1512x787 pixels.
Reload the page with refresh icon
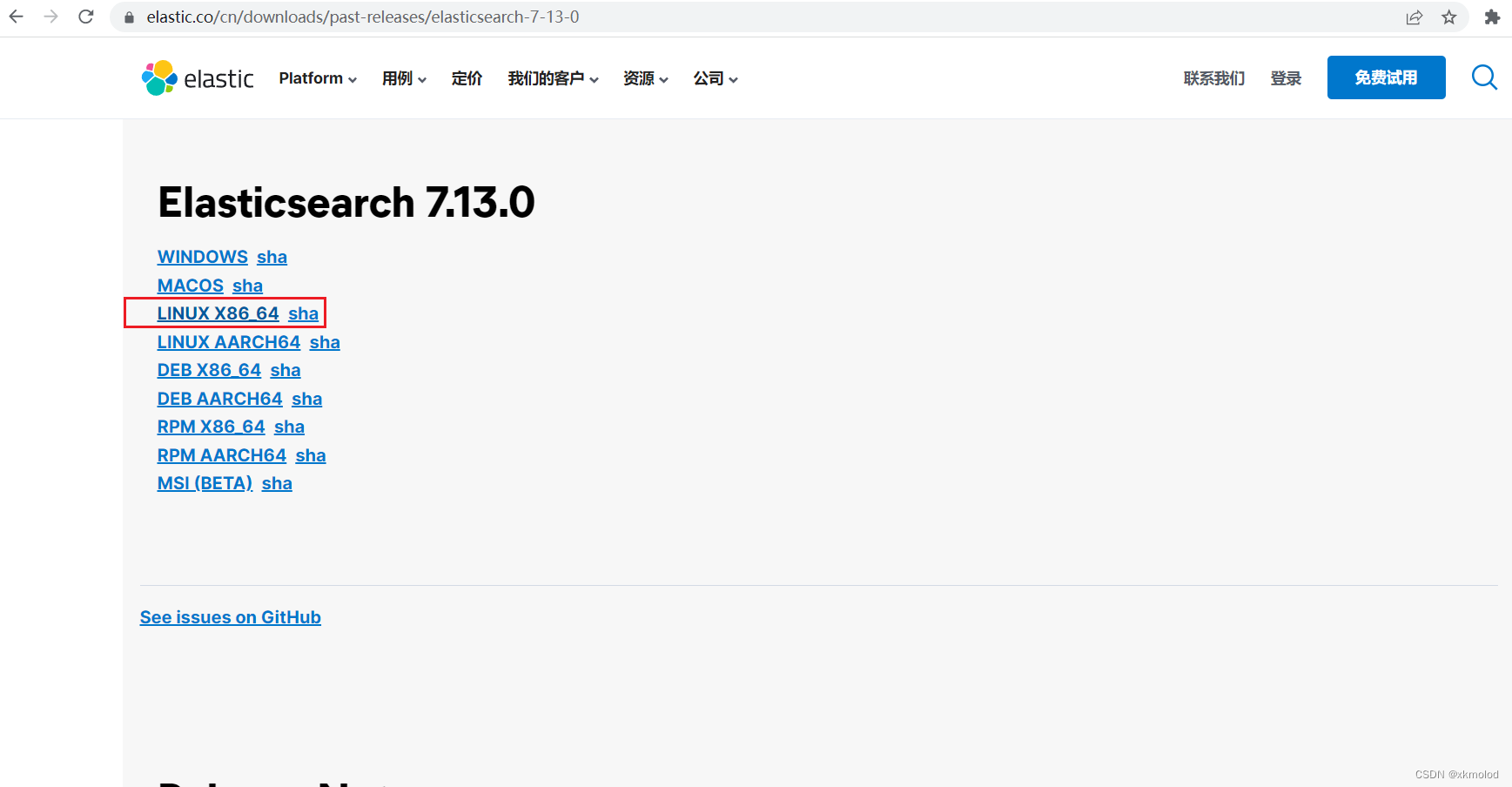(x=86, y=17)
